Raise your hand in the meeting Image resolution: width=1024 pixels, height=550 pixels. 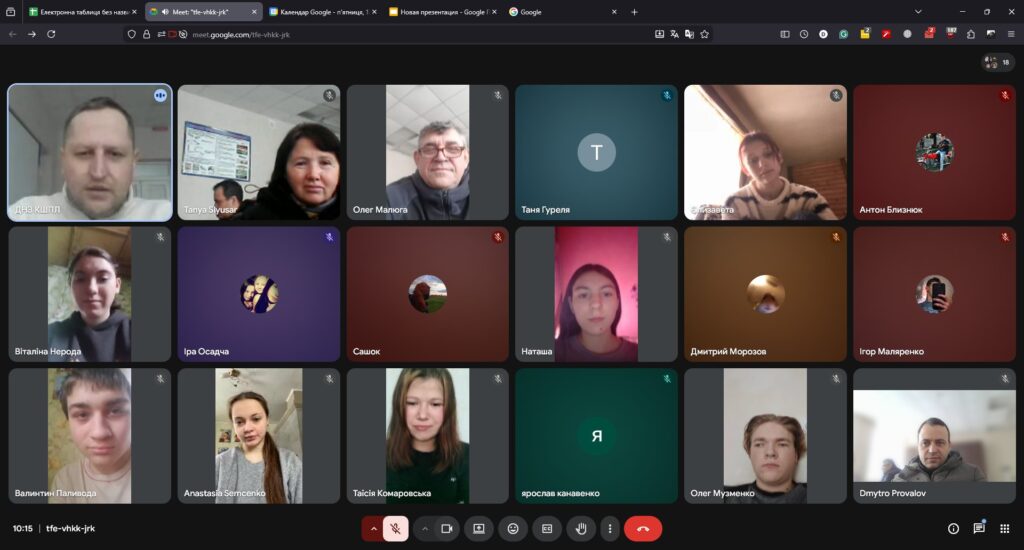coord(581,528)
